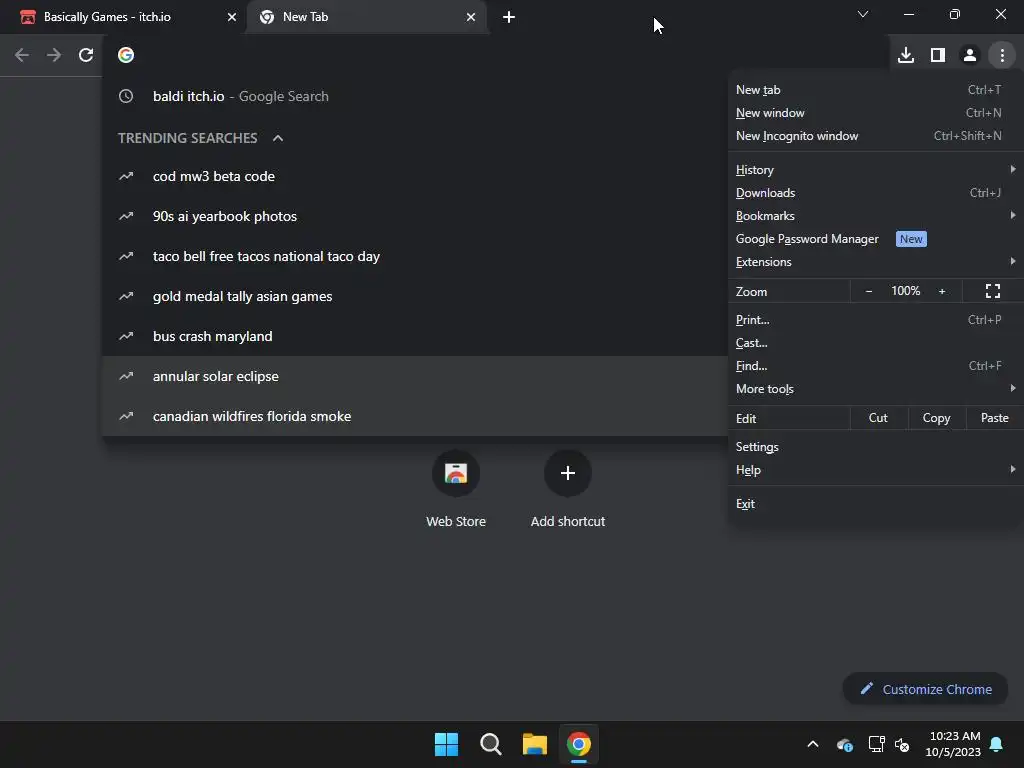Choose Exit in Chrome menu
This screenshot has height=768, width=1024.
coord(875,504)
